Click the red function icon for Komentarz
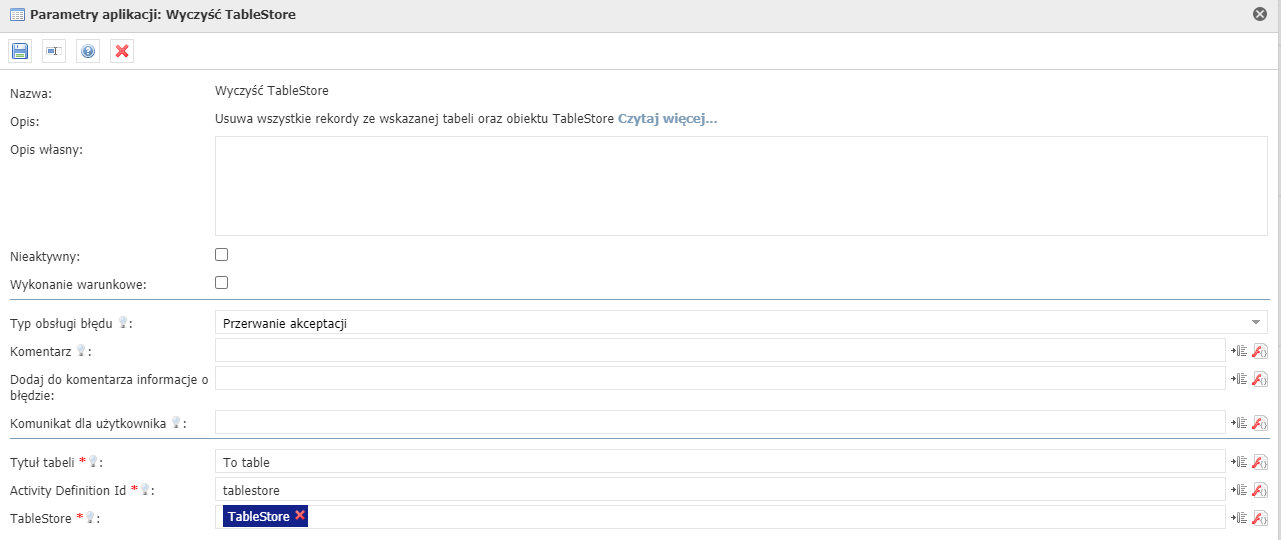The height and width of the screenshot is (540, 1281). [x=1260, y=351]
